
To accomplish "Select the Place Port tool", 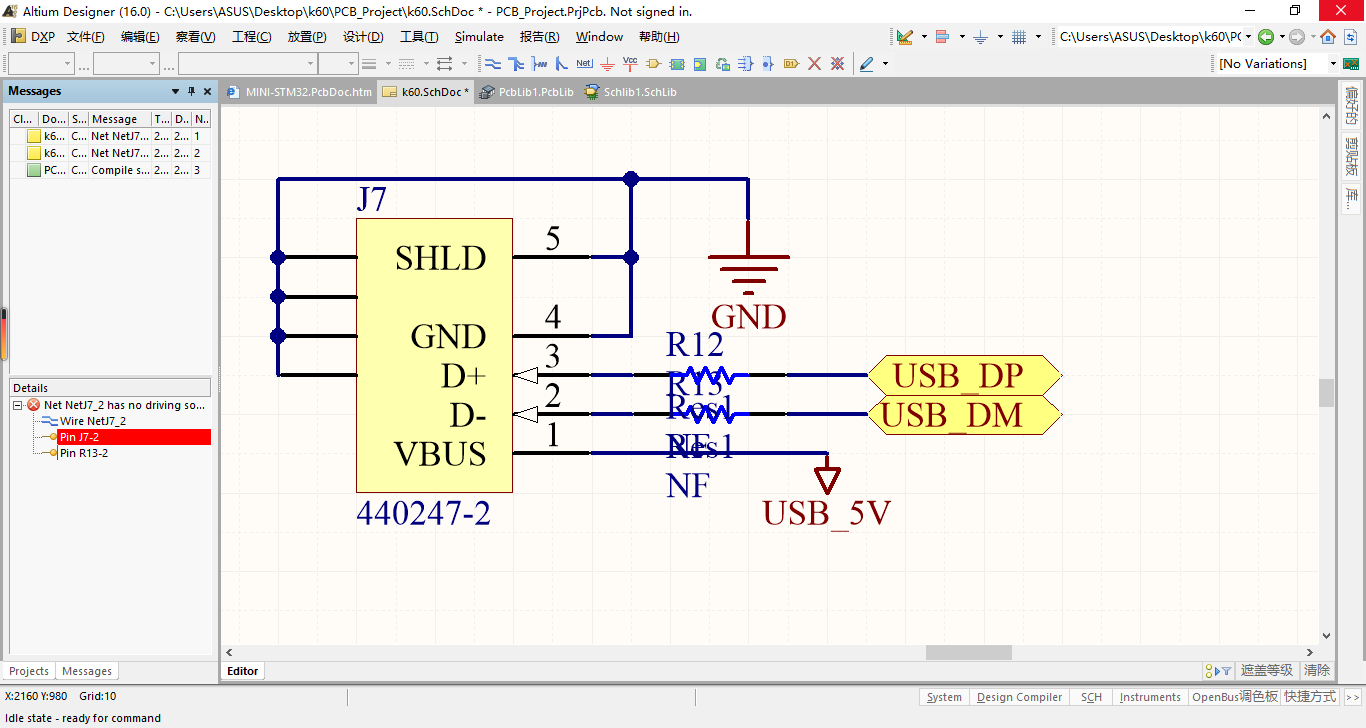I will (791, 63).
